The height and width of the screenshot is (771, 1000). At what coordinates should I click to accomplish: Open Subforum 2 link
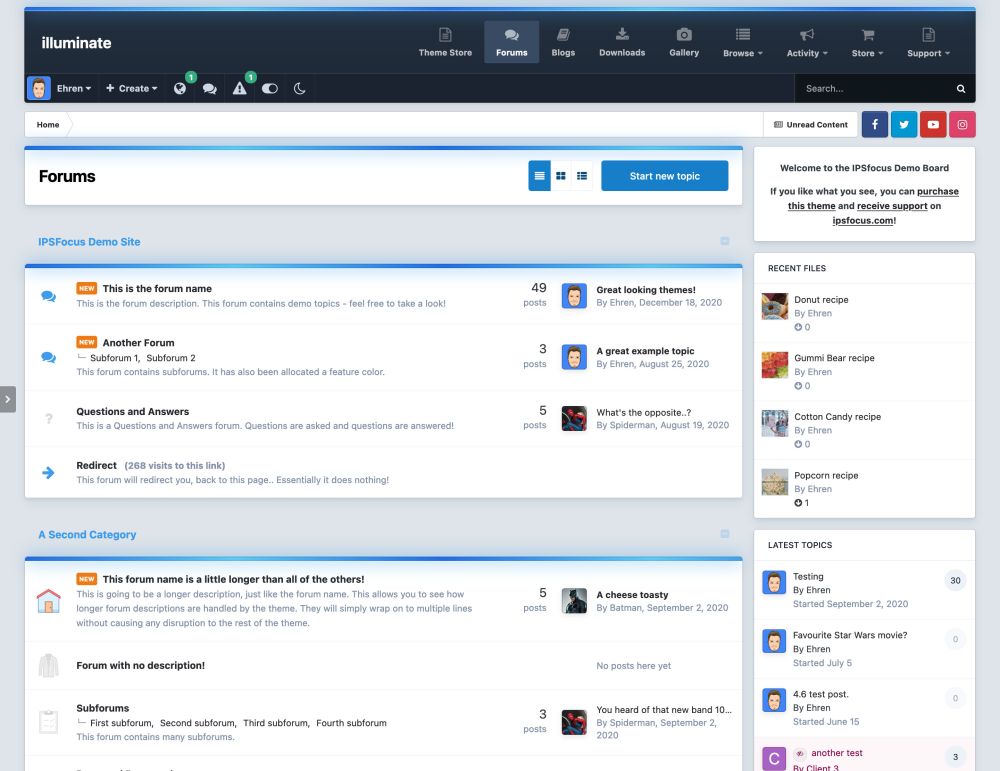(x=171, y=358)
